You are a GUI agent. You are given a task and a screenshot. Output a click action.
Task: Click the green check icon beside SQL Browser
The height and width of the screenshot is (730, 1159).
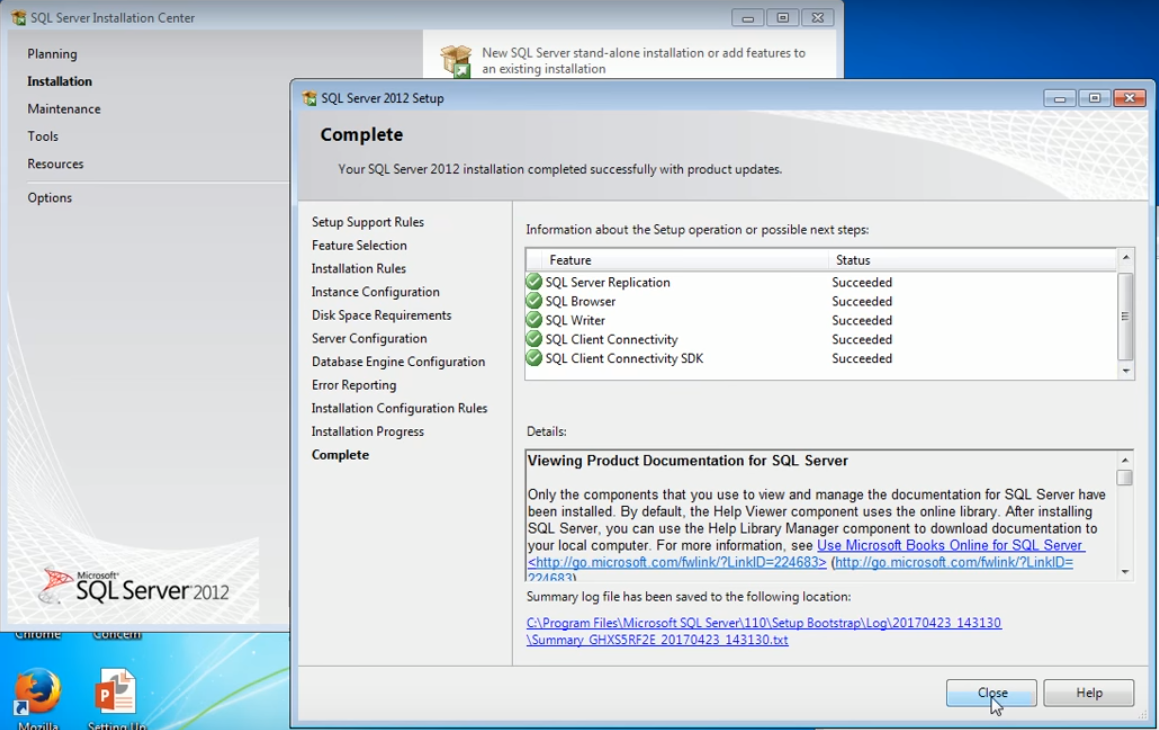[x=534, y=301]
